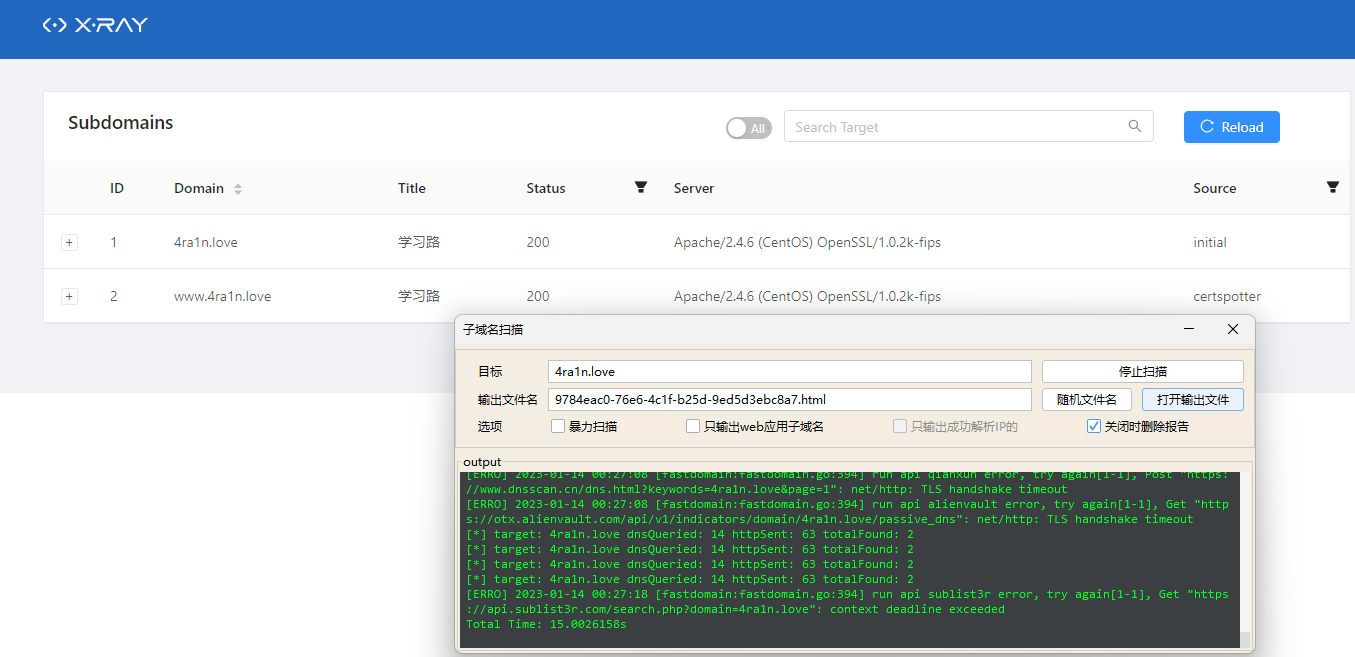This screenshot has height=657, width=1355.
Task: Click 停止扫描 to stop scanning
Action: coord(1142,371)
